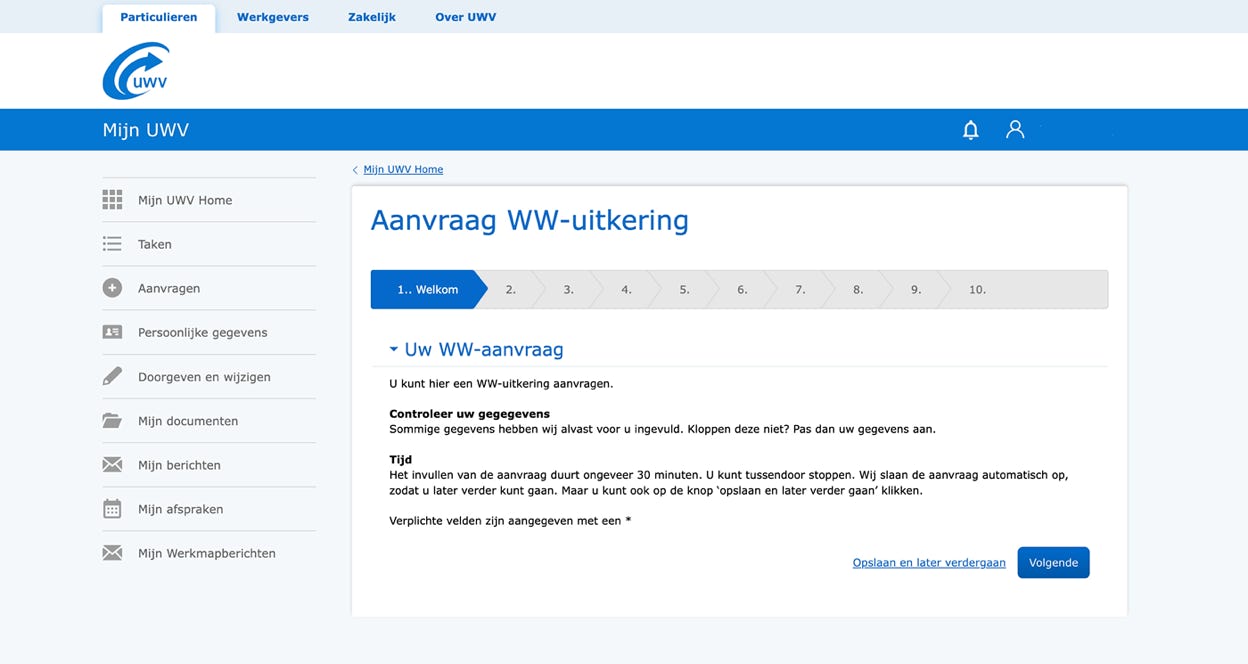This screenshot has width=1248, height=664.
Task: Click the ID card icon beside Persoonlijke gegevens
Action: [112, 332]
